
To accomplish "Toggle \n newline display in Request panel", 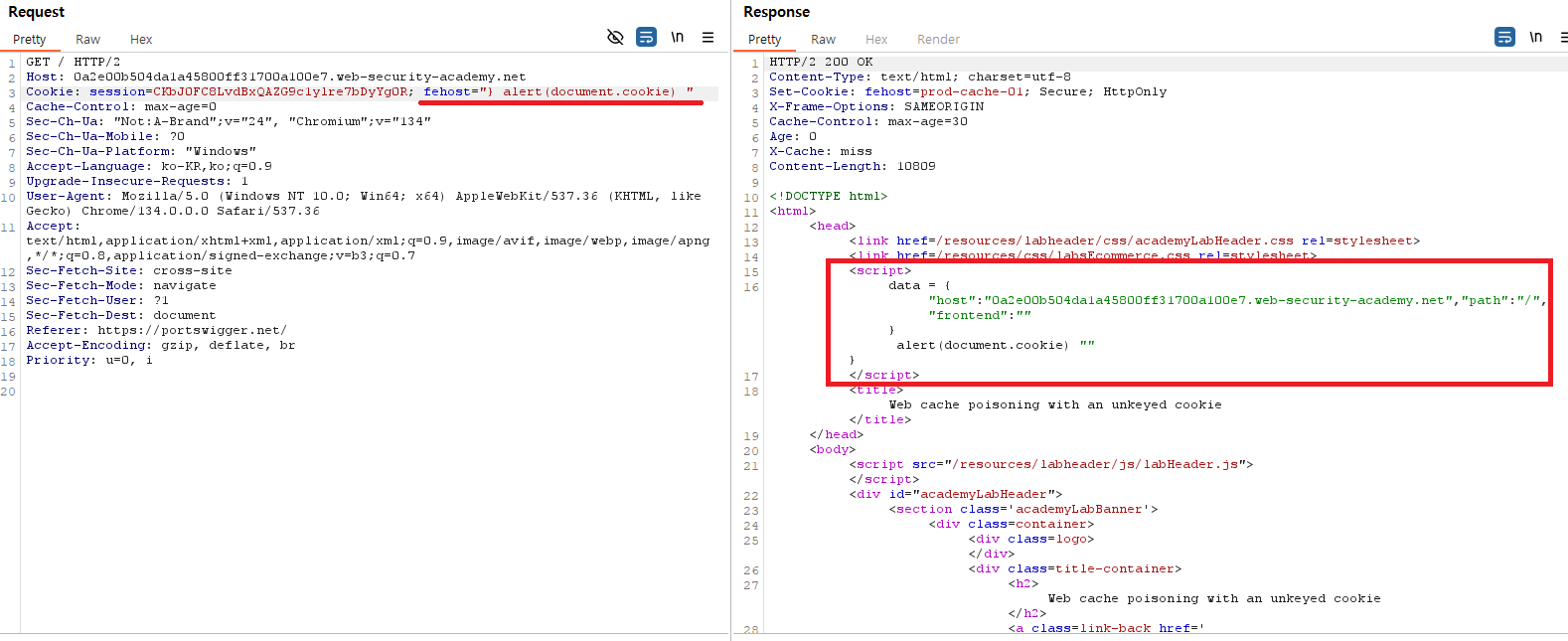I will coord(678,37).
